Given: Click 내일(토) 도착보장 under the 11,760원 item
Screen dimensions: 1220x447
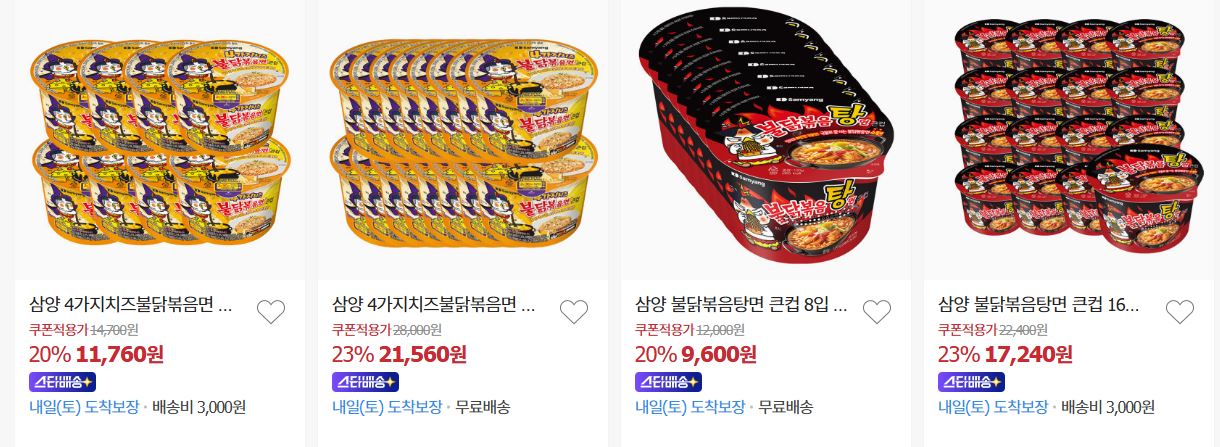Looking at the screenshot, I should [85, 407].
